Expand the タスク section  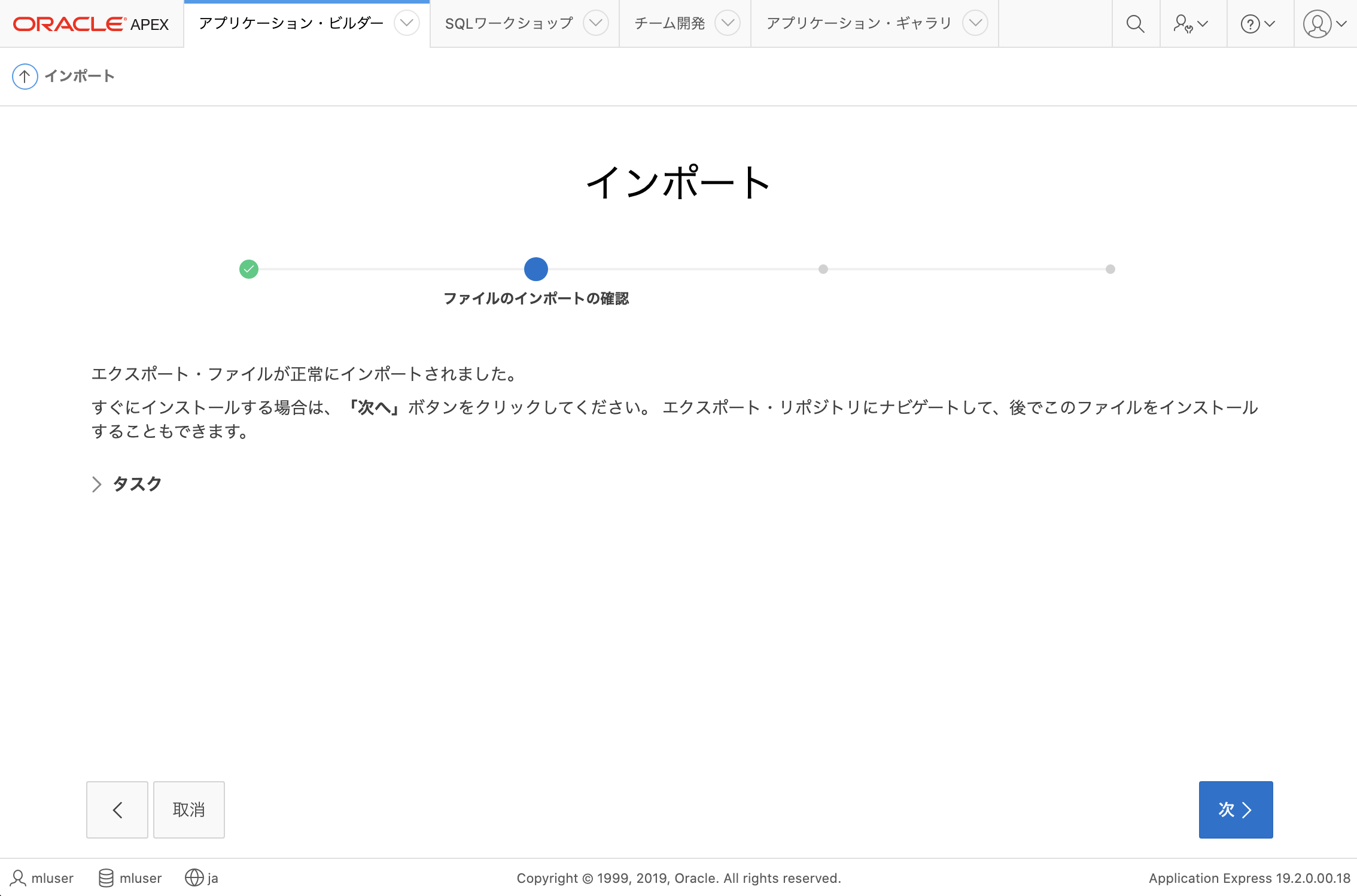[126, 484]
